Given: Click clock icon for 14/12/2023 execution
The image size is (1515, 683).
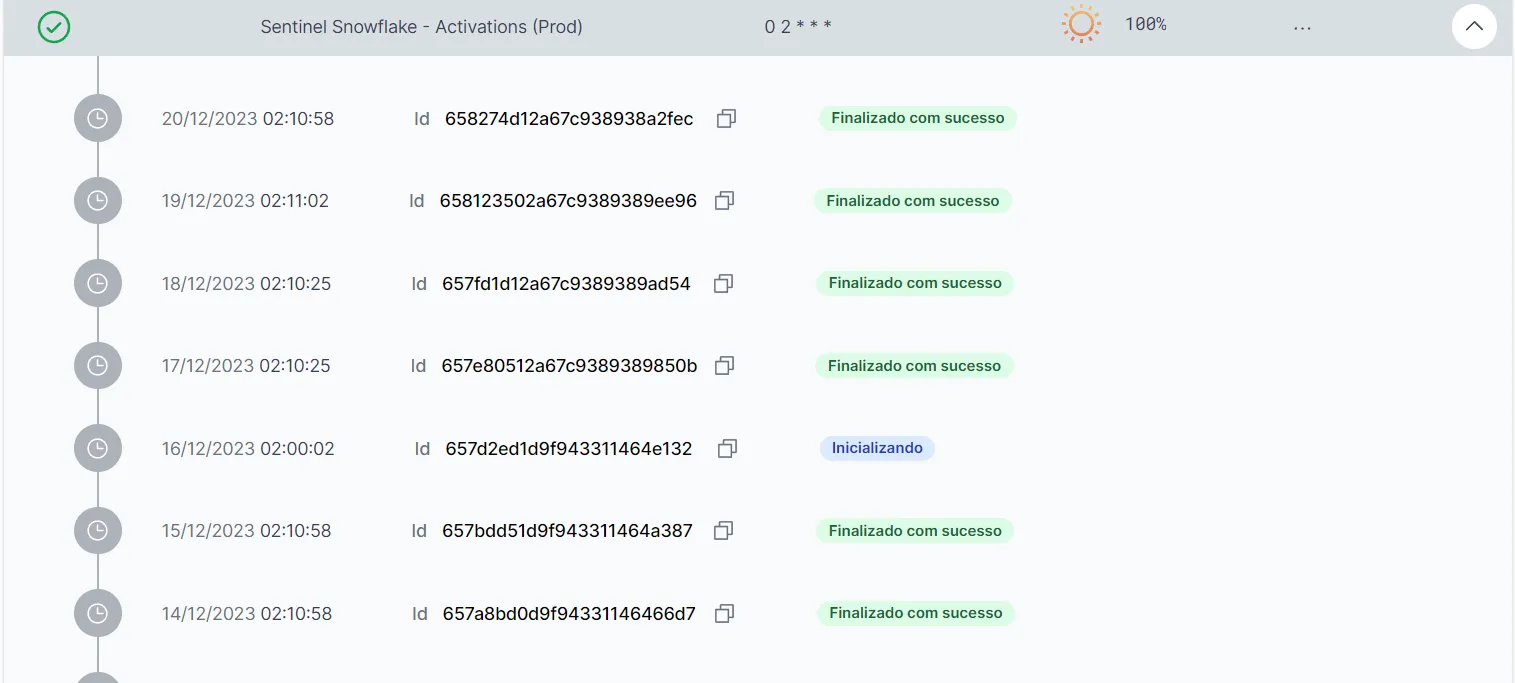Looking at the screenshot, I should [98, 613].
